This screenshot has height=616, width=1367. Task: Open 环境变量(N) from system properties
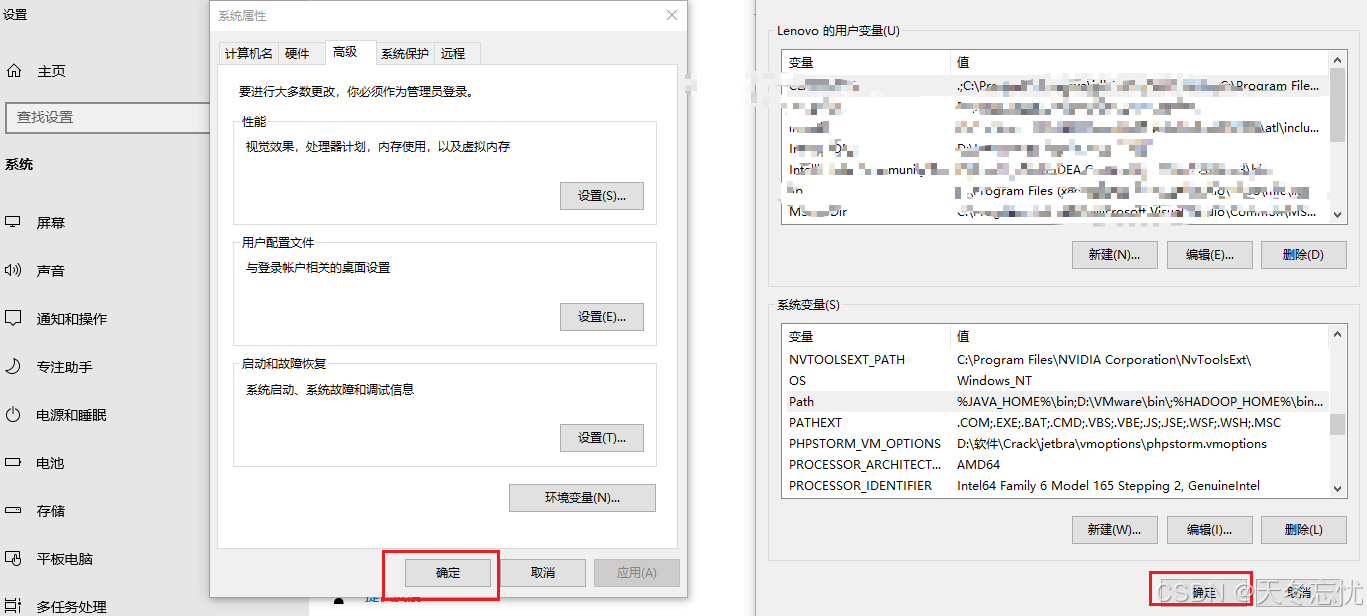pos(582,497)
